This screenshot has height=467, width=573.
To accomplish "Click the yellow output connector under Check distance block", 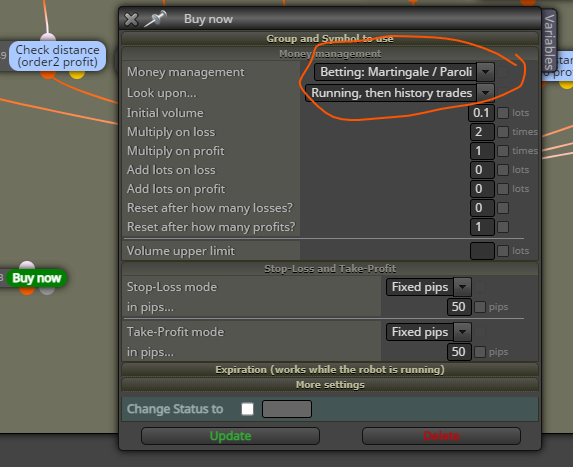I will 77,75.
